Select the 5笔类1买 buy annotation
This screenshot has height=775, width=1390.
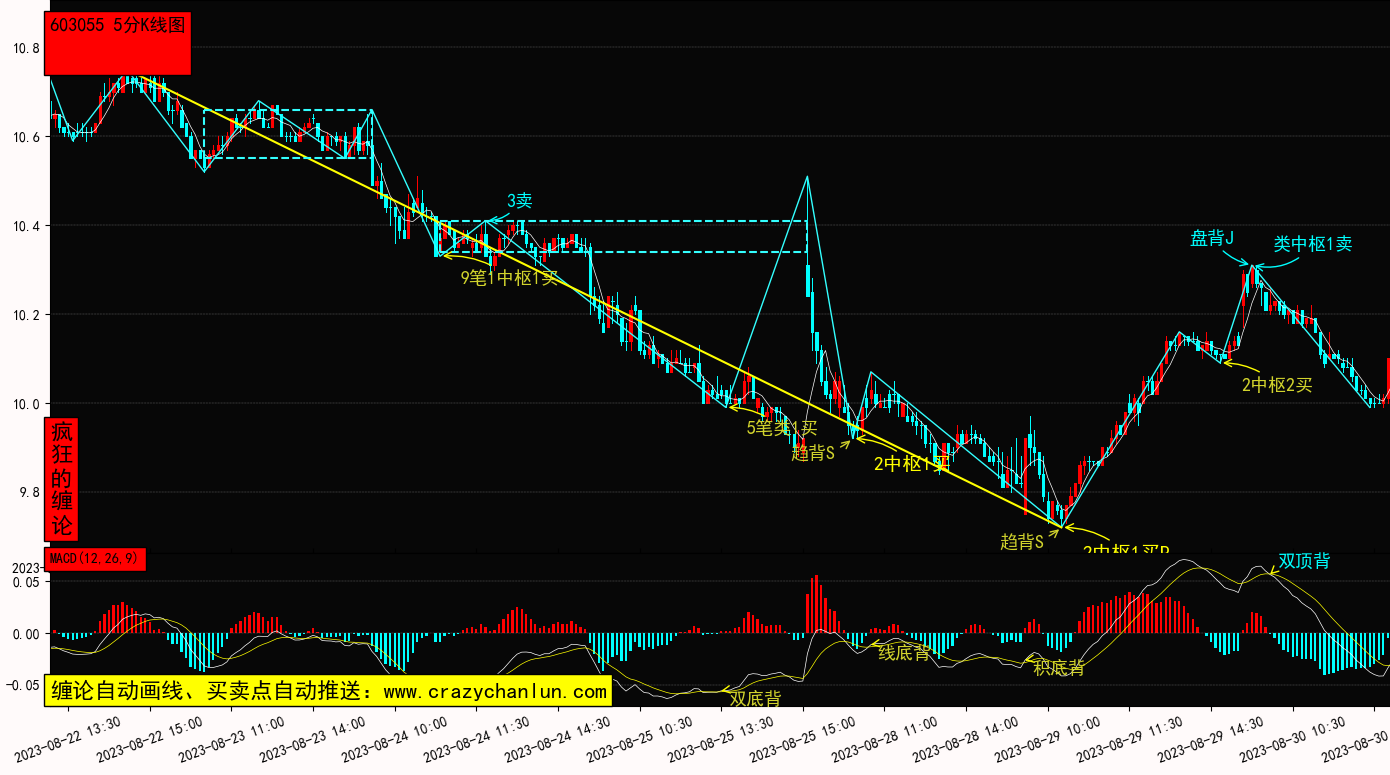(x=781, y=428)
